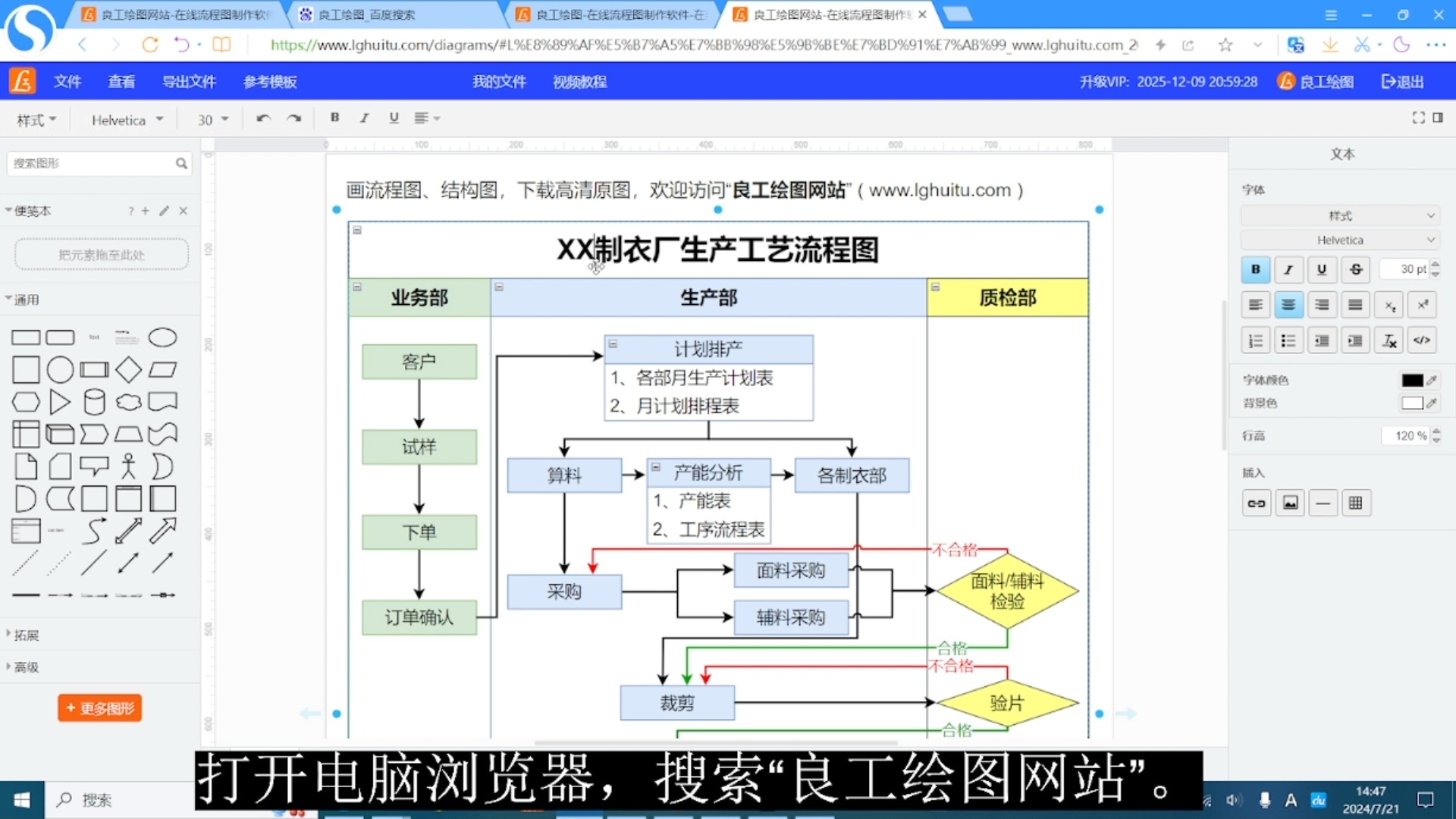Click the Undo arrow in the toolbar
This screenshot has height=819, width=1456.
click(x=263, y=118)
